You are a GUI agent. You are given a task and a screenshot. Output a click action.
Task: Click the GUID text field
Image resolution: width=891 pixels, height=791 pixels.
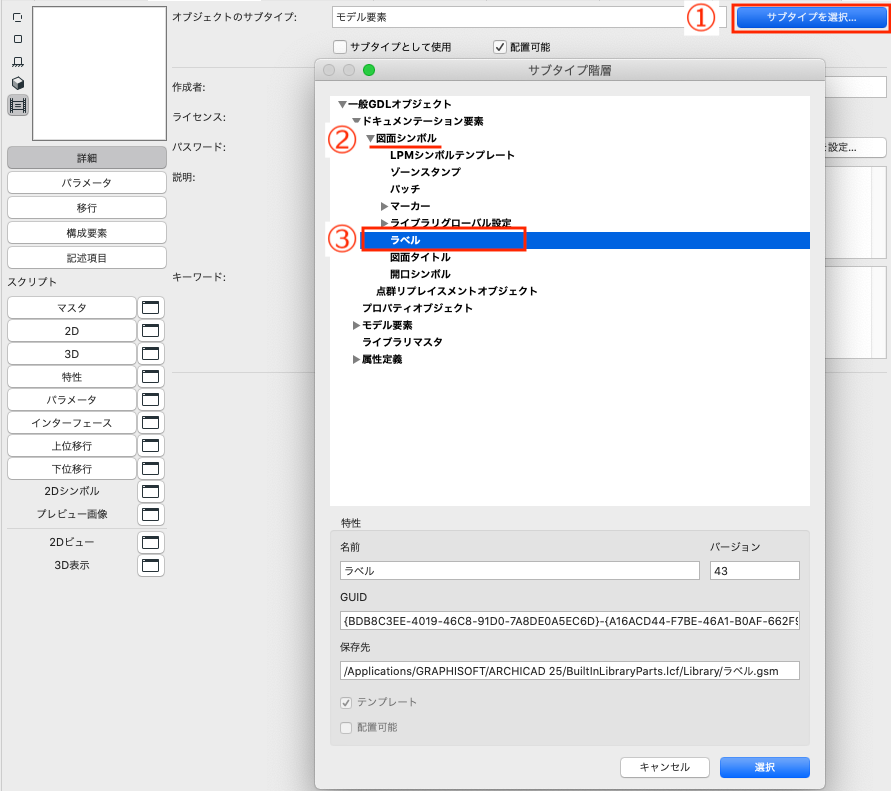570,621
